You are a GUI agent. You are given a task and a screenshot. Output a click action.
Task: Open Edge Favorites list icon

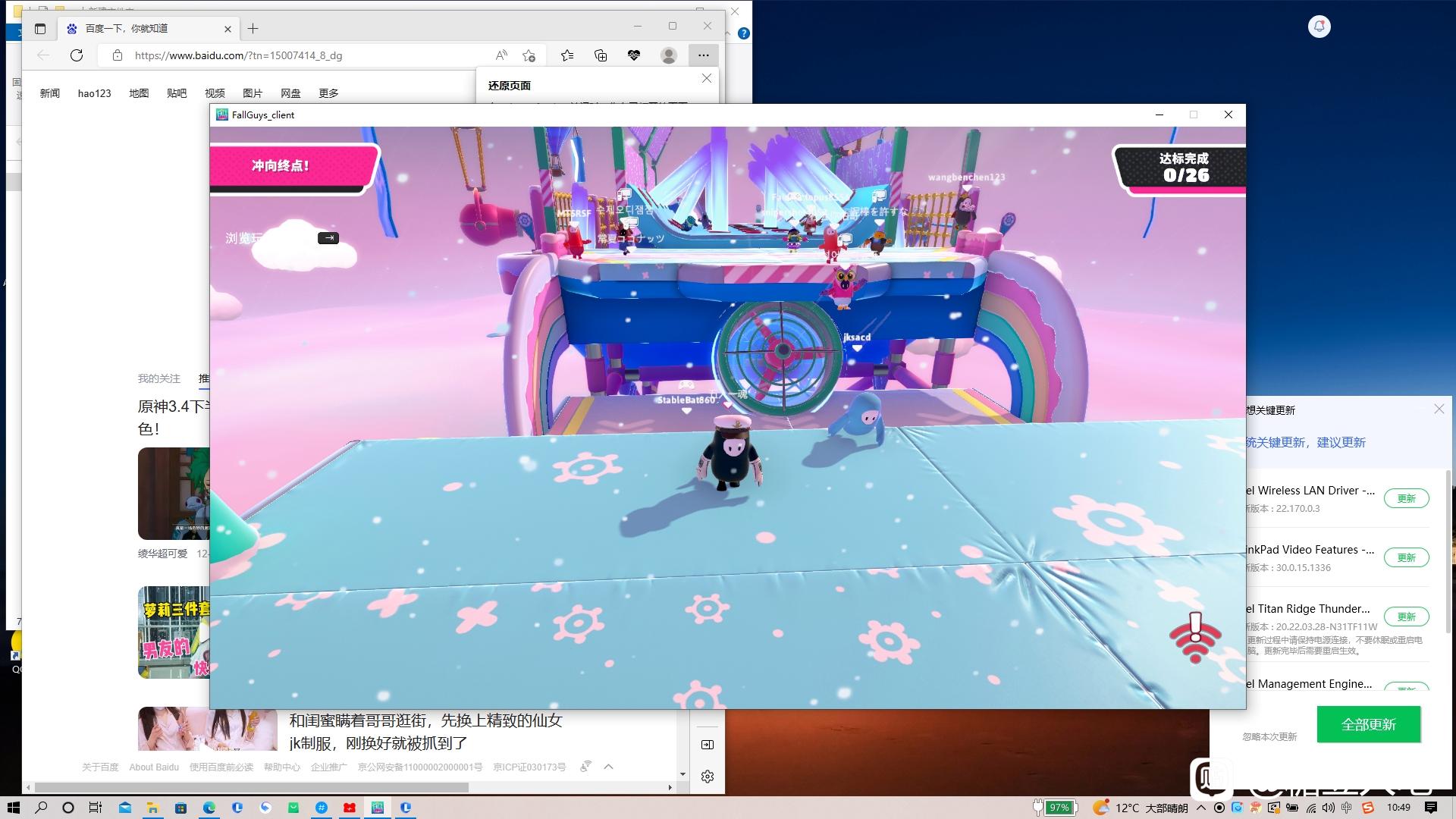[x=567, y=55]
